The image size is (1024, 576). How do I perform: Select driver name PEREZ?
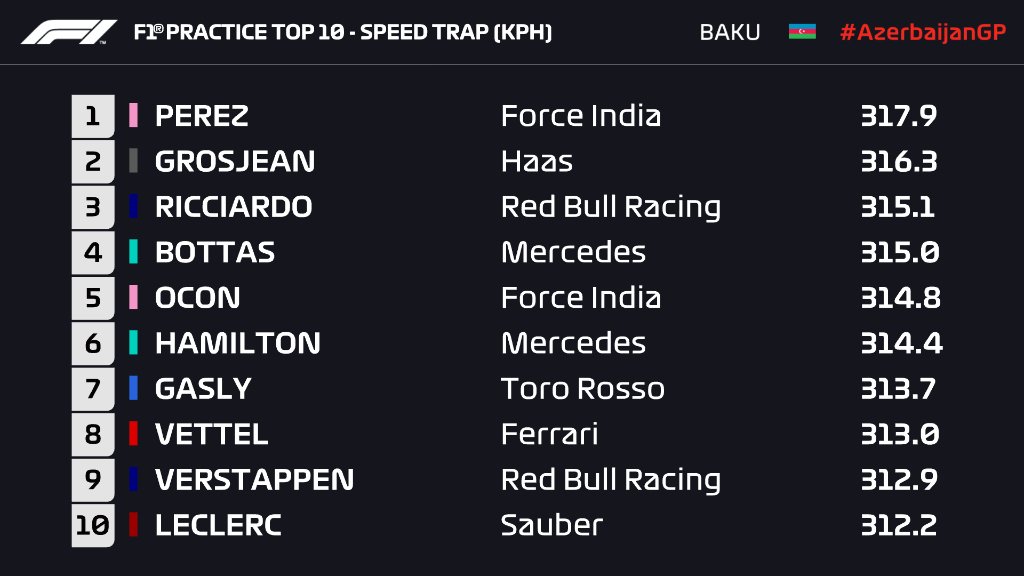click(202, 116)
